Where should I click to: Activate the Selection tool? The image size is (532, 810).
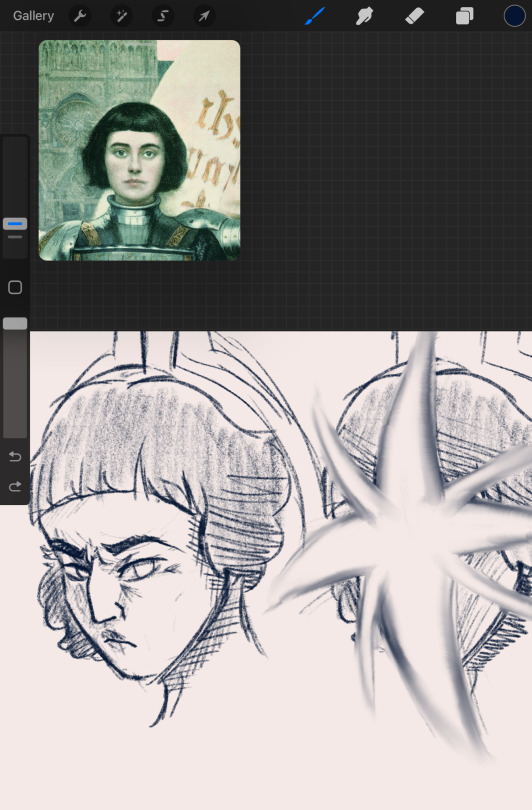pyautogui.click(x=163, y=16)
